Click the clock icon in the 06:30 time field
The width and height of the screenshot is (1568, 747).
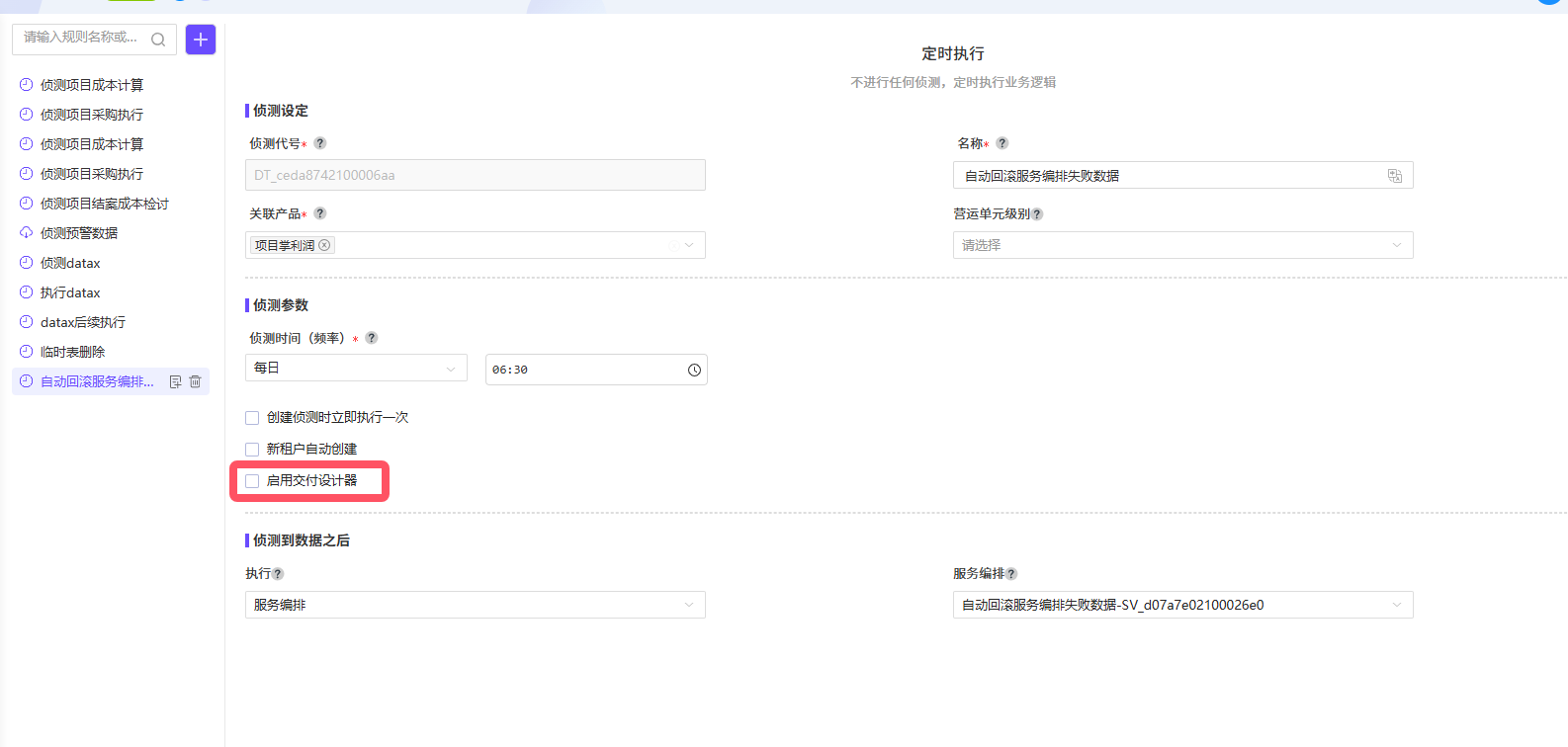[694, 370]
